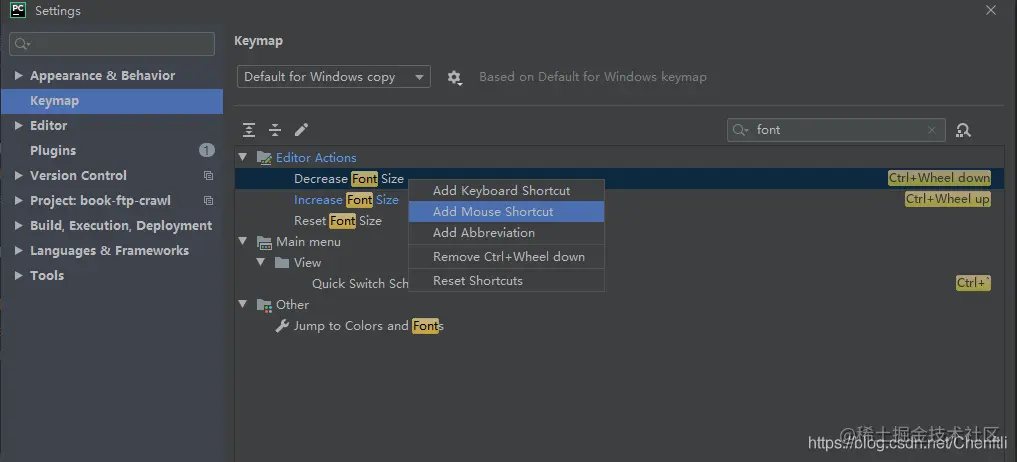Click the keymap filter field containing font
1017x462 pixels.
(836, 130)
